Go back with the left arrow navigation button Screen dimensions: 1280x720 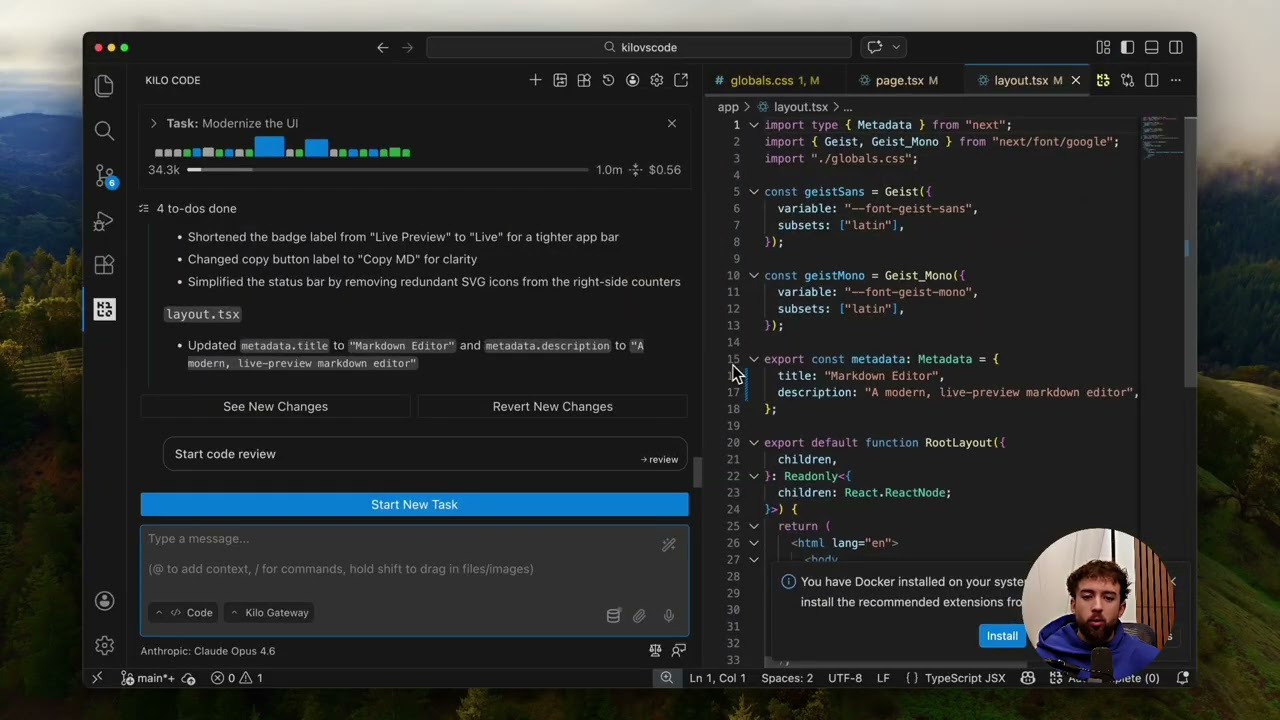pos(383,47)
